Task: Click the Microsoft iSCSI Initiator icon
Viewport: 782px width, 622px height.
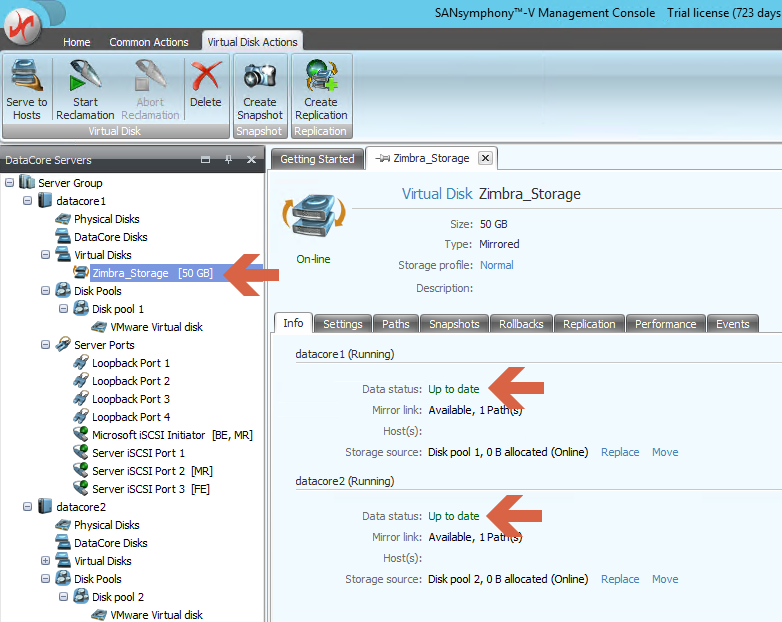Action: (x=81, y=434)
